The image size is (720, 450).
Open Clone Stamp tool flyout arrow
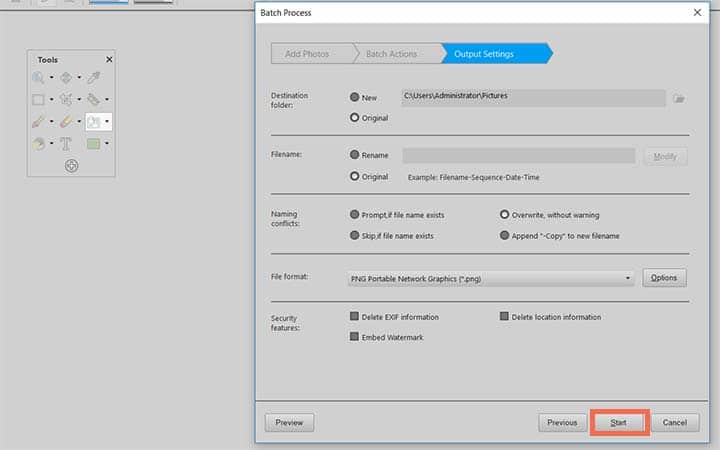[x=107, y=121]
